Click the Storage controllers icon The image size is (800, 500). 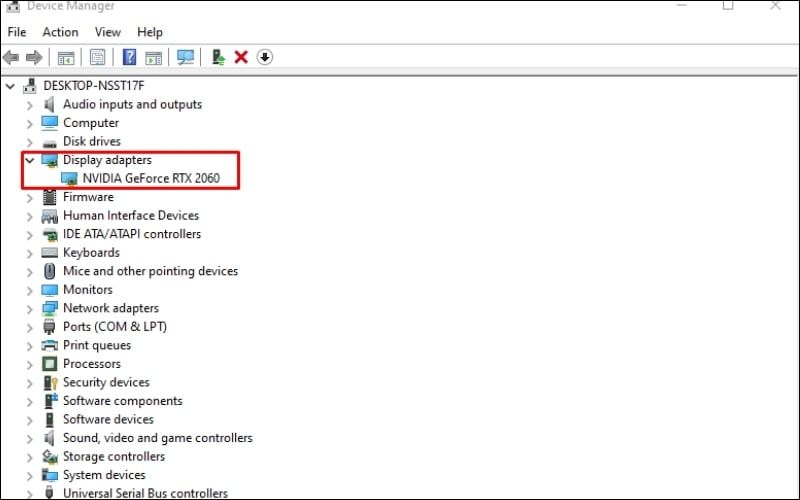[x=49, y=457]
